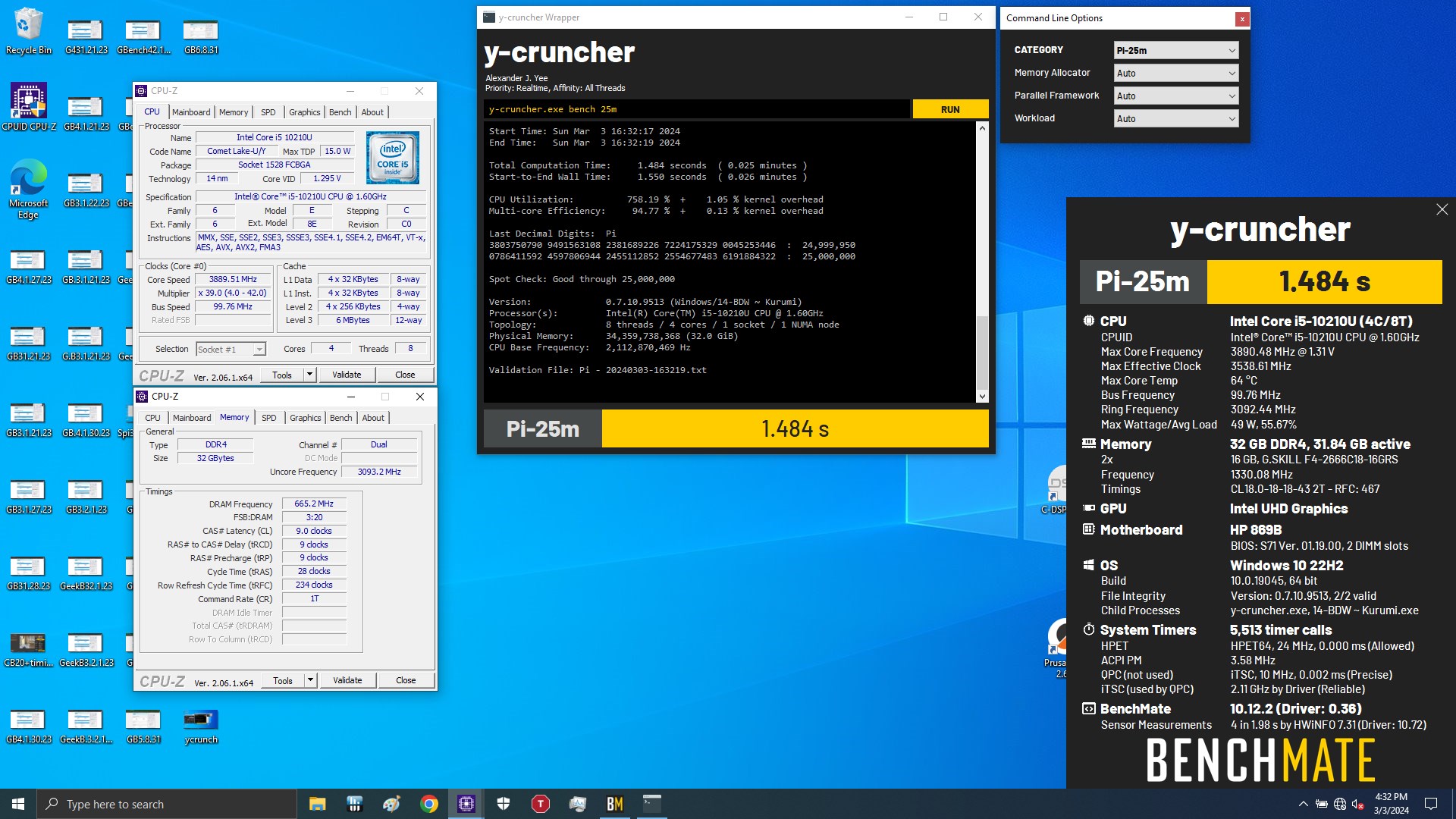Switch to Mainboard tab in top CPU-Z
The width and height of the screenshot is (1456, 819).
191,111
